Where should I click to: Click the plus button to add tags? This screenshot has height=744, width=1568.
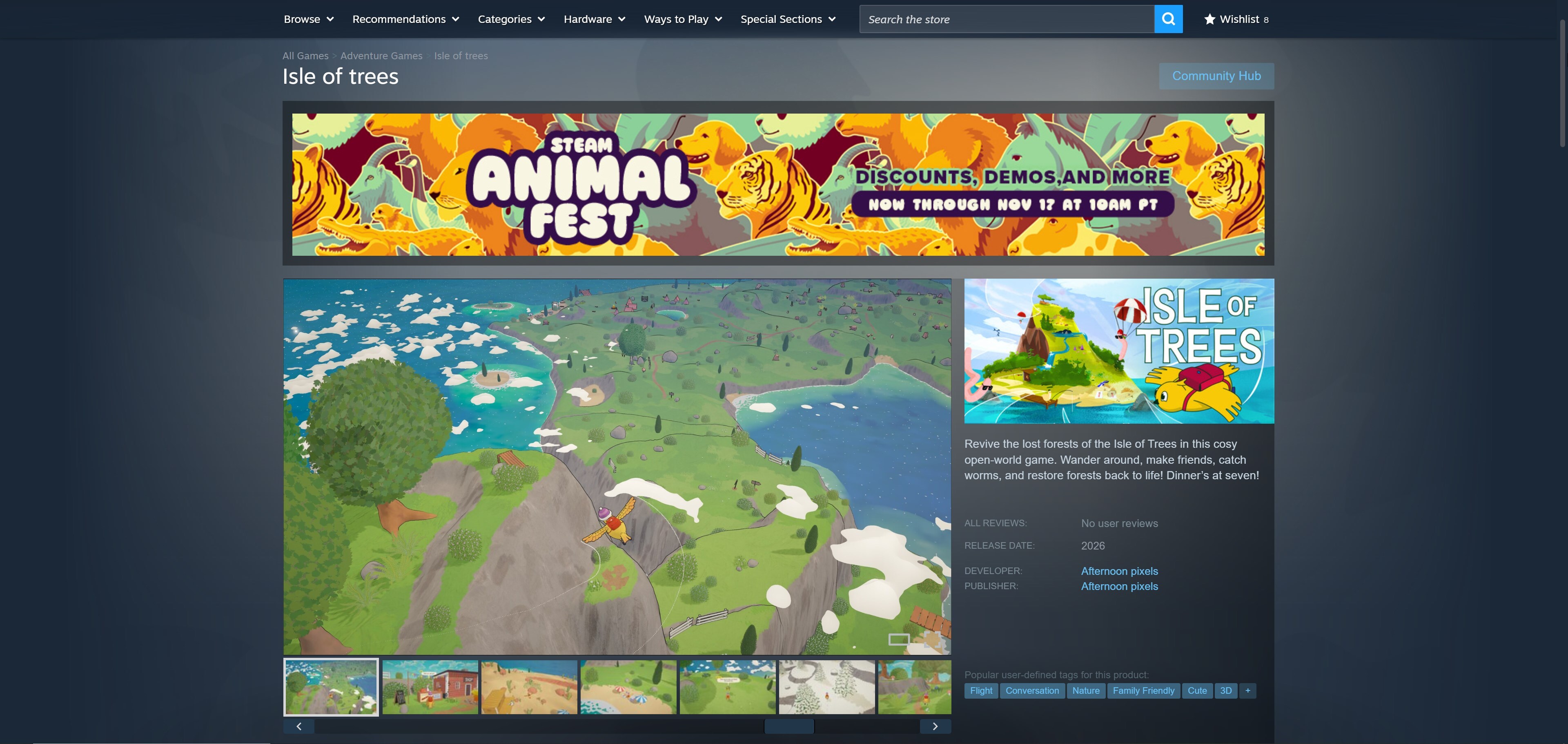point(1247,690)
